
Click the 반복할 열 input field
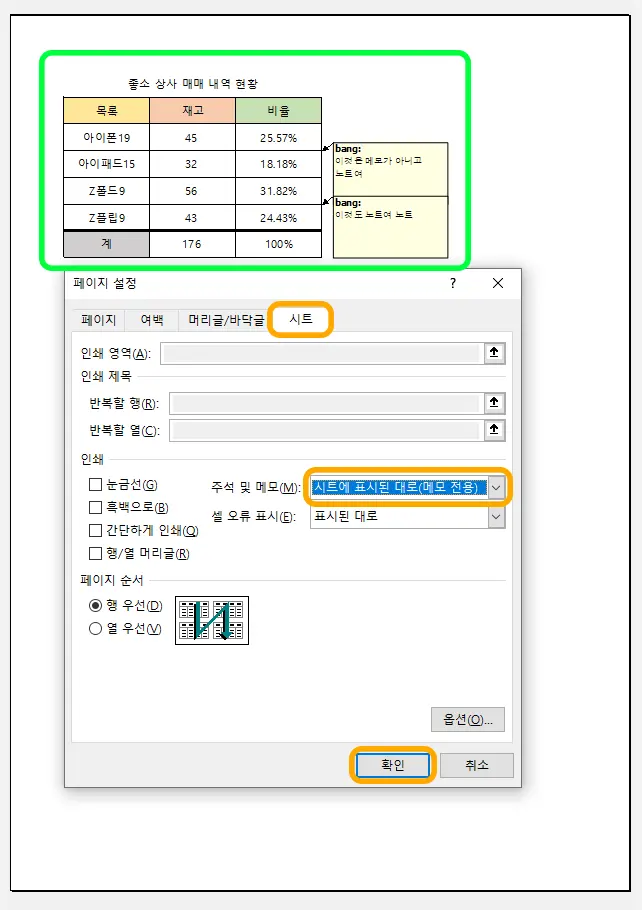326,431
